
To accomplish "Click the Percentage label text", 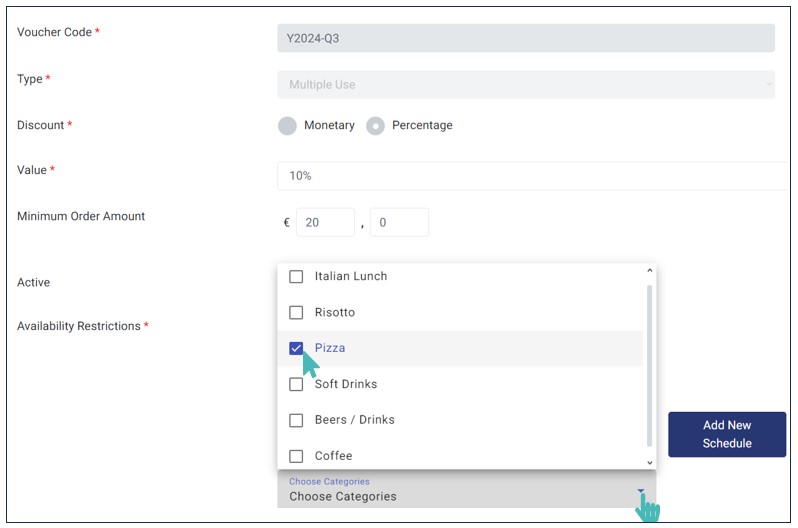I will (422, 125).
